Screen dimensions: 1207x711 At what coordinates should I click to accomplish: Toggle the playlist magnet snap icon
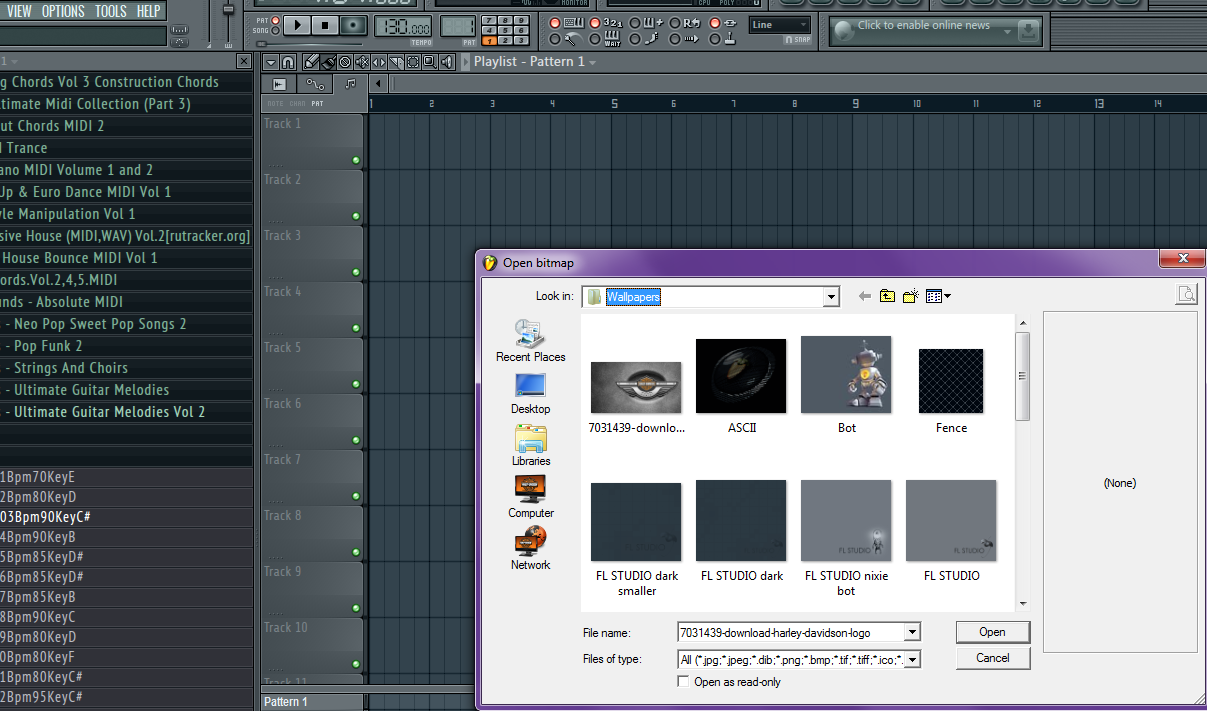pos(288,62)
